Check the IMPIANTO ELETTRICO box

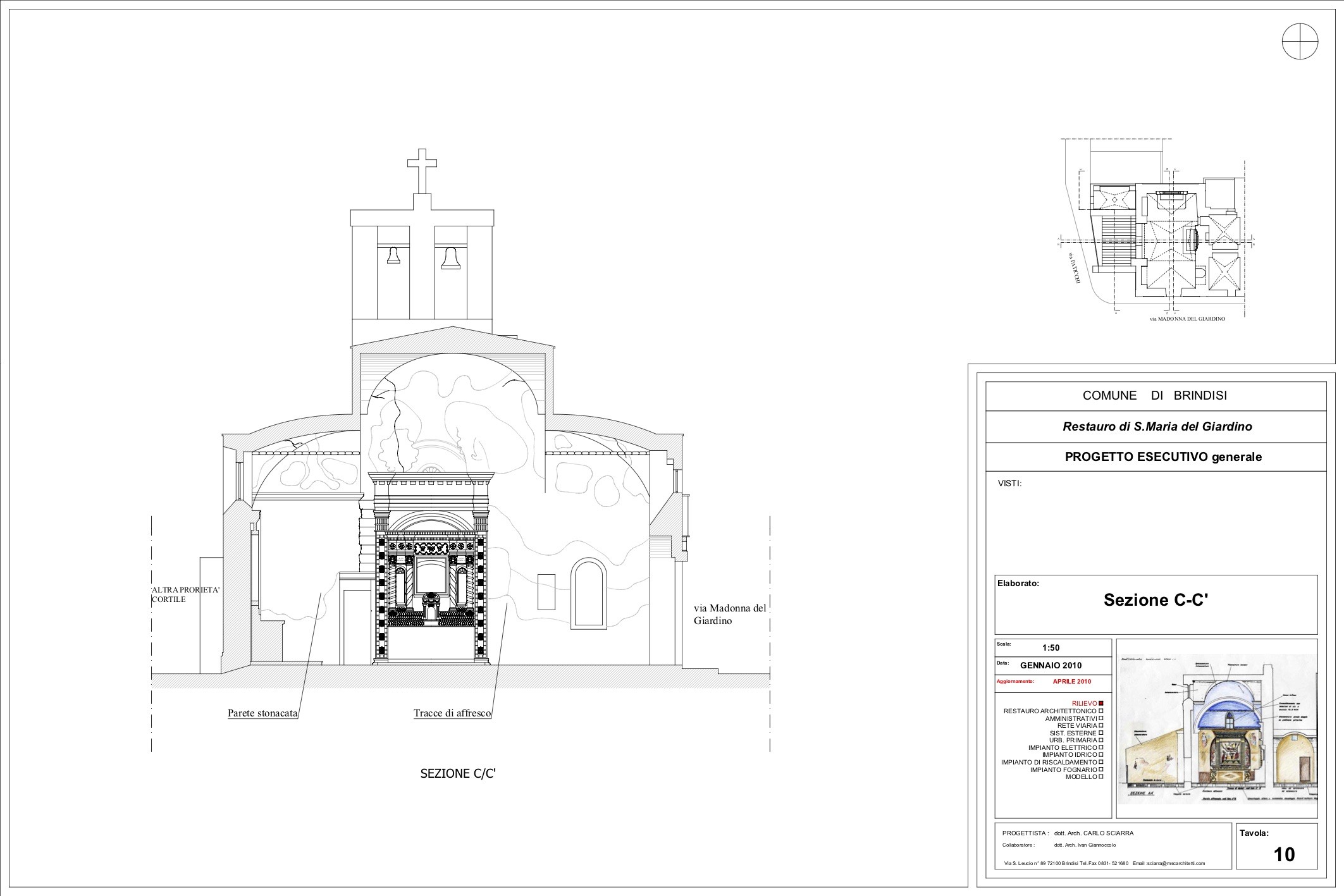pyautogui.click(x=1101, y=747)
